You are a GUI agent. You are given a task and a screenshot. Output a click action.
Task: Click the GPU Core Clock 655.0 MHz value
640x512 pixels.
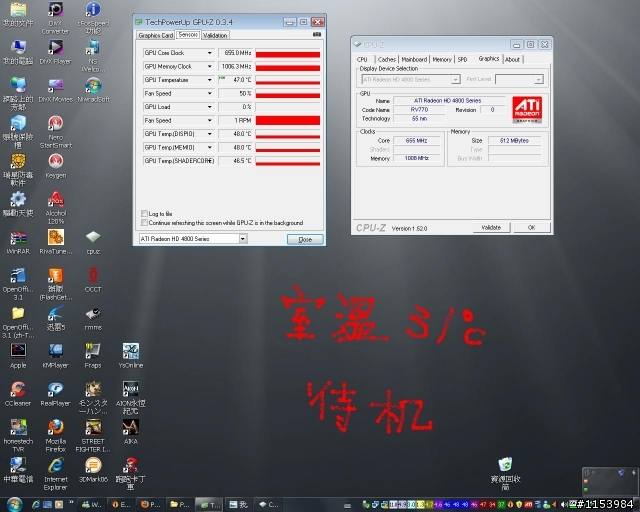pos(235,53)
